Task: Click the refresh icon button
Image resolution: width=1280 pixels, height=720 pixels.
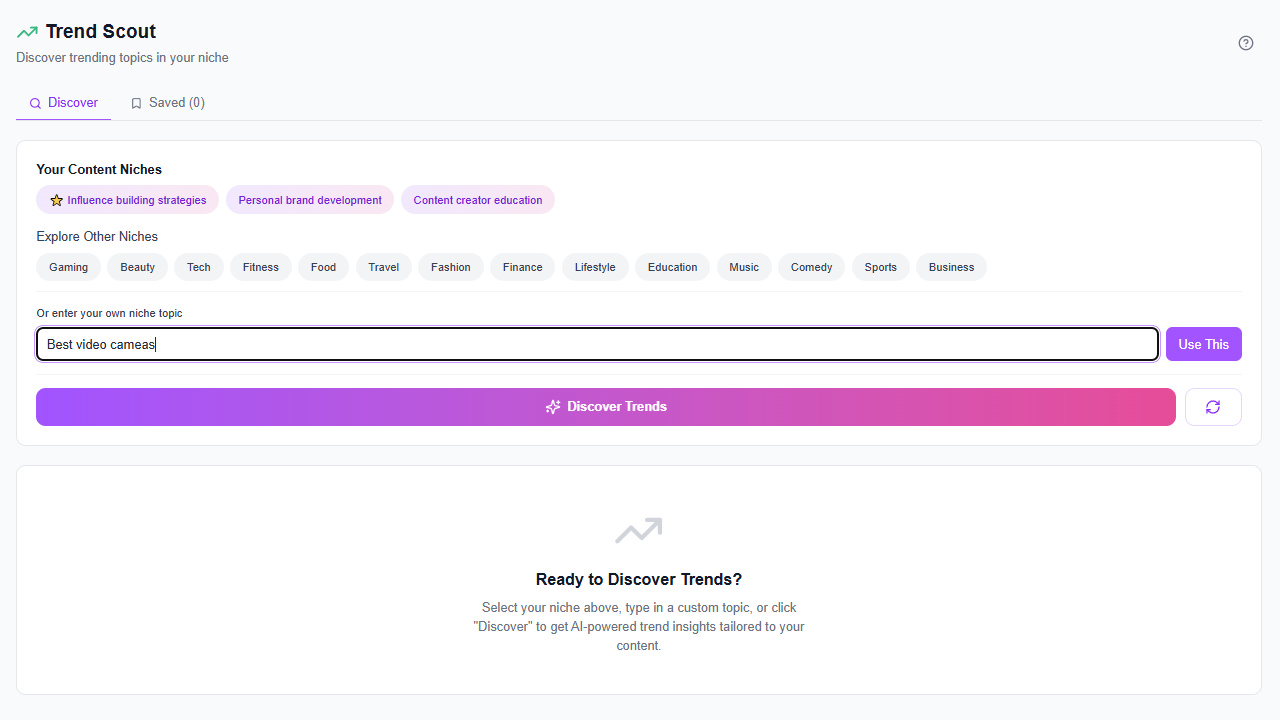Action: click(1213, 407)
